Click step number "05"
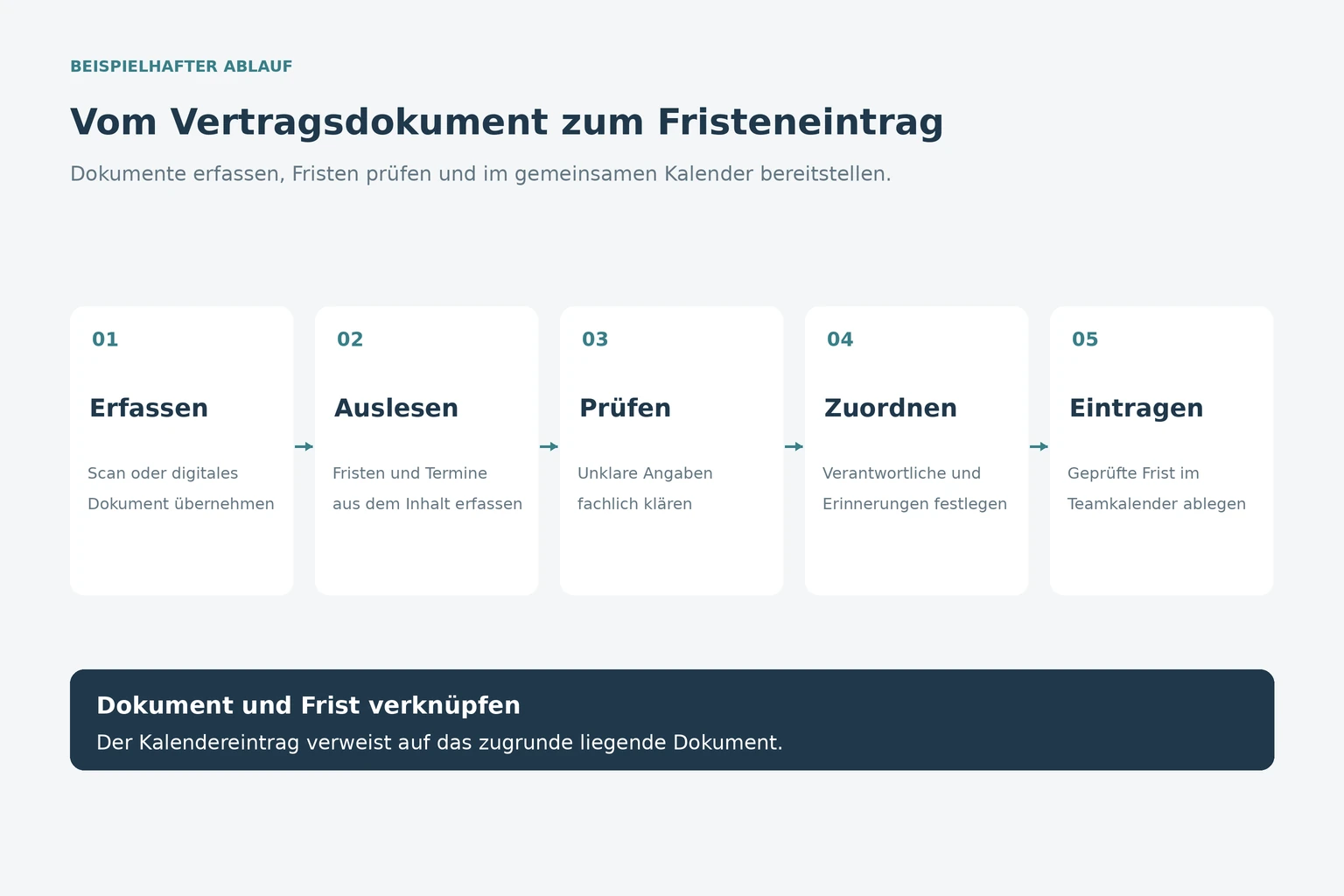This screenshot has height=896, width=1344. [x=1085, y=339]
